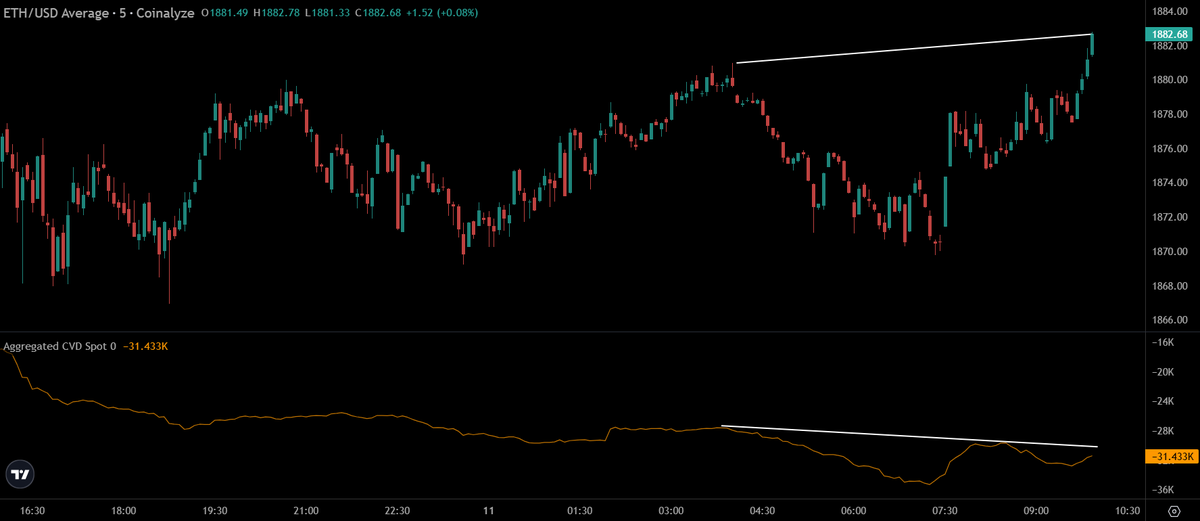Click the 03:00 time axis label
1200x521 pixels.
[671, 511]
